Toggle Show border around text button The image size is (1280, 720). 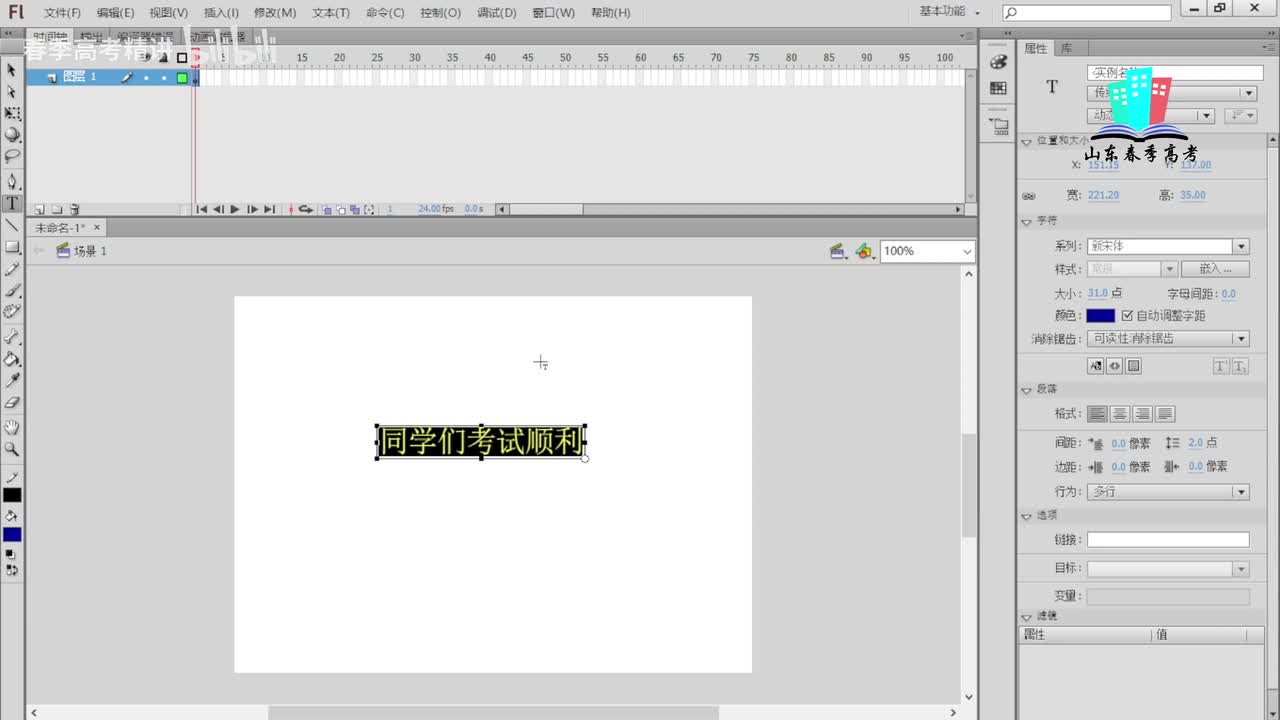click(1134, 366)
